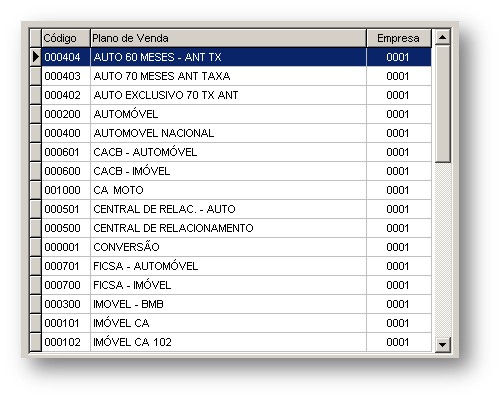The height and width of the screenshot is (400, 501).
Task: Click the Empresa column header
Action: tap(399, 38)
